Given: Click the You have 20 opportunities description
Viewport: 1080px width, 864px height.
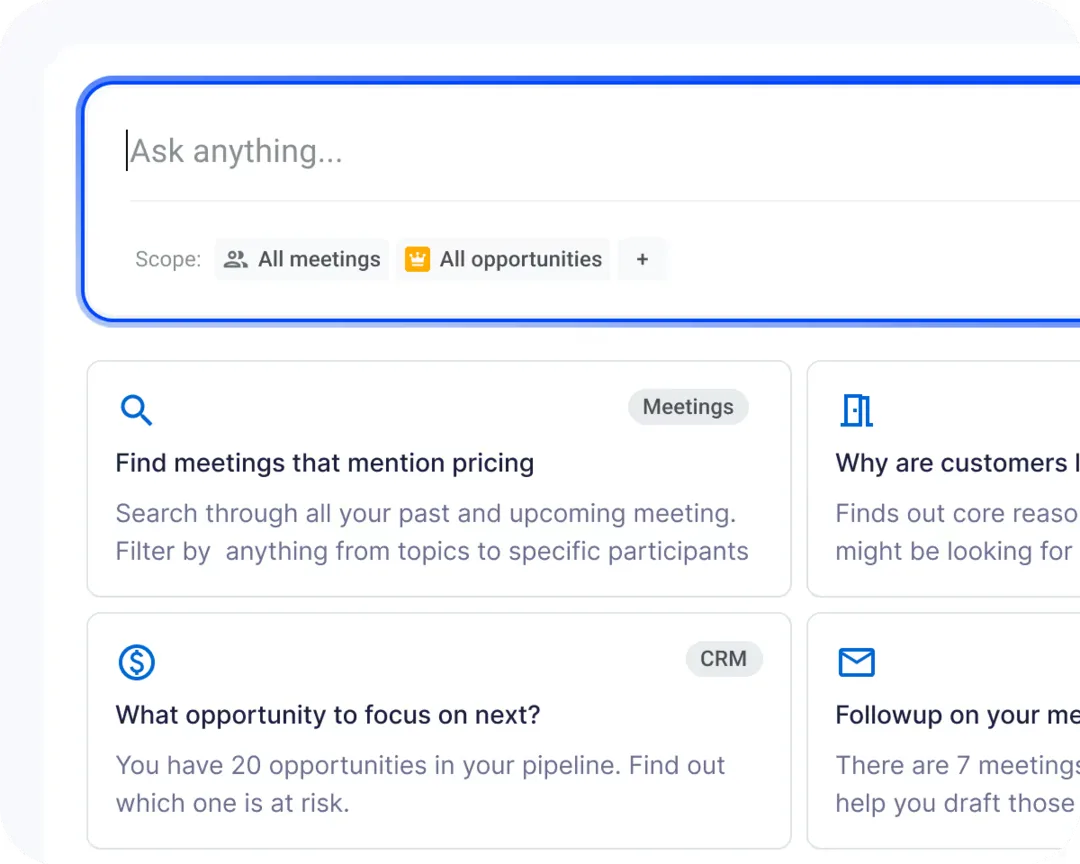Looking at the screenshot, I should [x=420, y=784].
